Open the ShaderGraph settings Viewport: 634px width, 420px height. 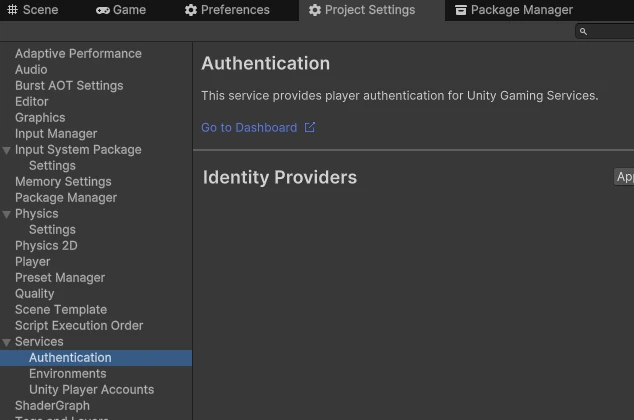[52, 405]
